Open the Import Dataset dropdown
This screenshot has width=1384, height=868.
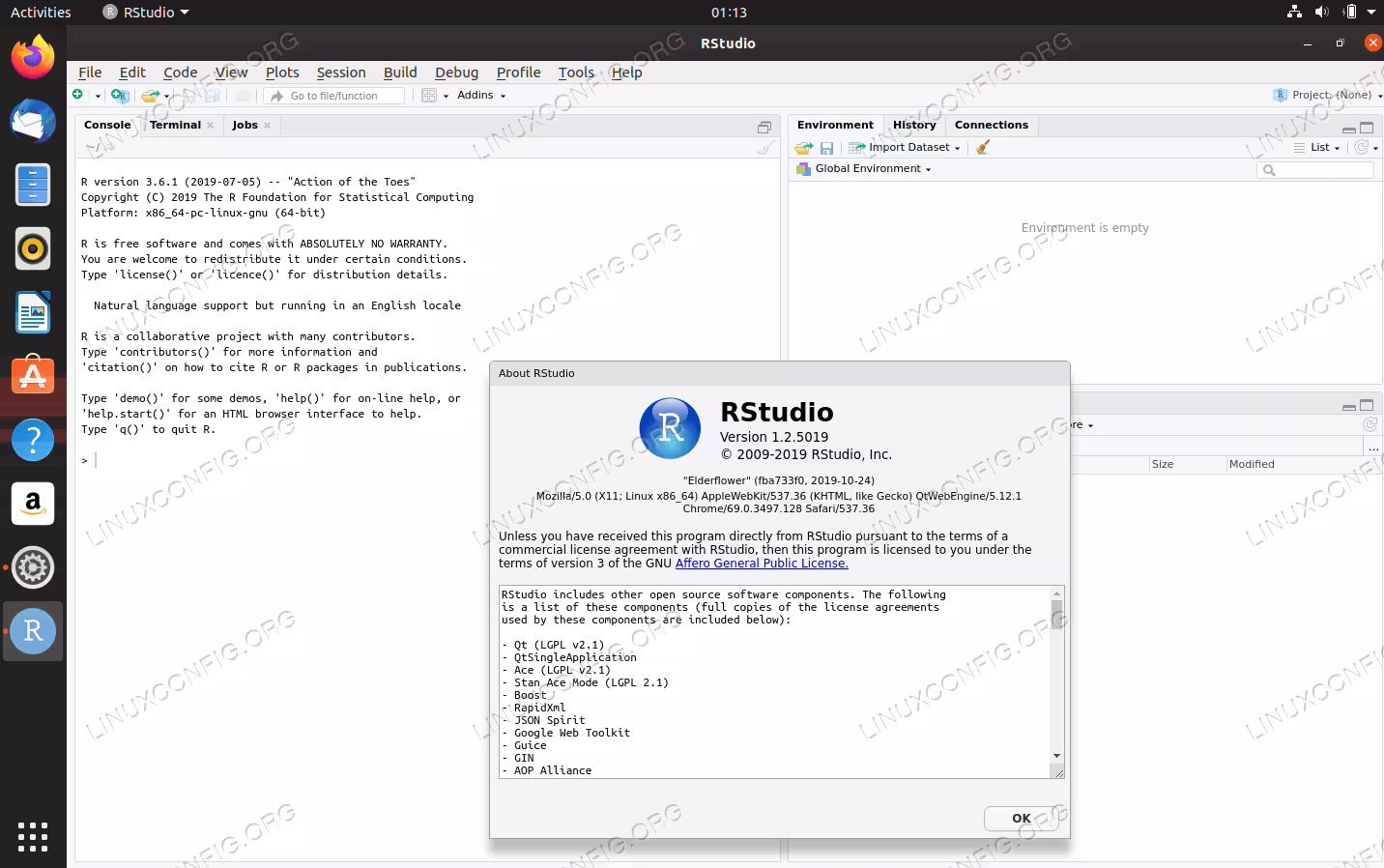click(905, 147)
